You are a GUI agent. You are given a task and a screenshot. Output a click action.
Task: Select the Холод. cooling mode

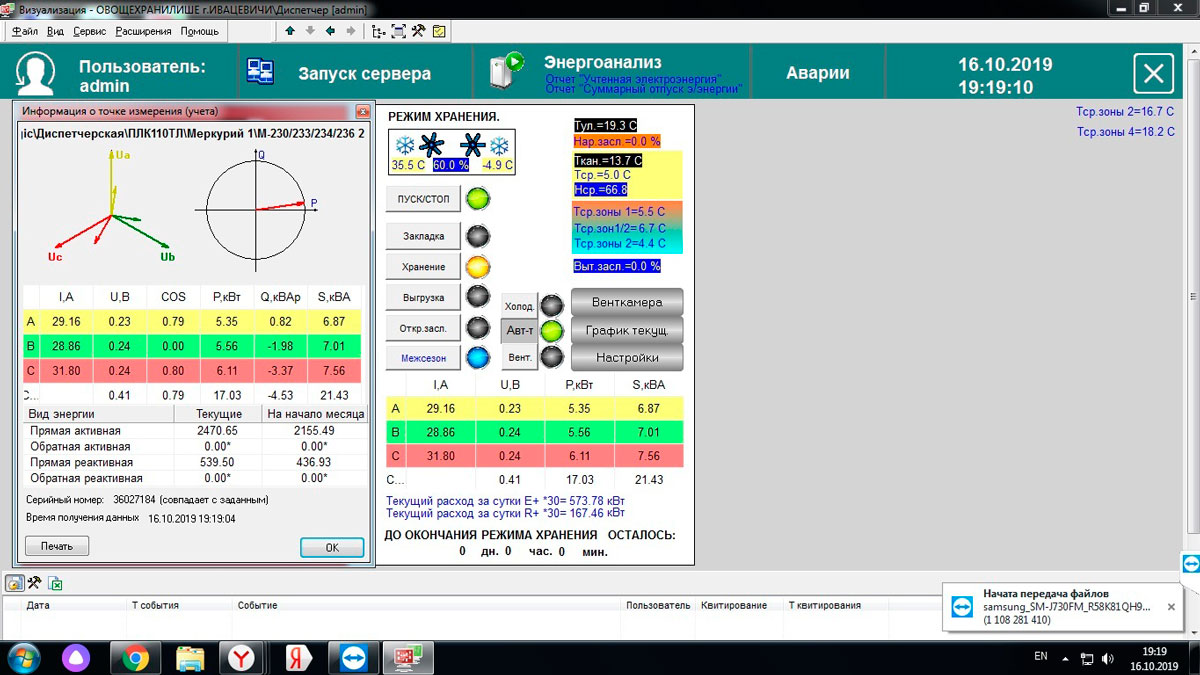pos(519,306)
